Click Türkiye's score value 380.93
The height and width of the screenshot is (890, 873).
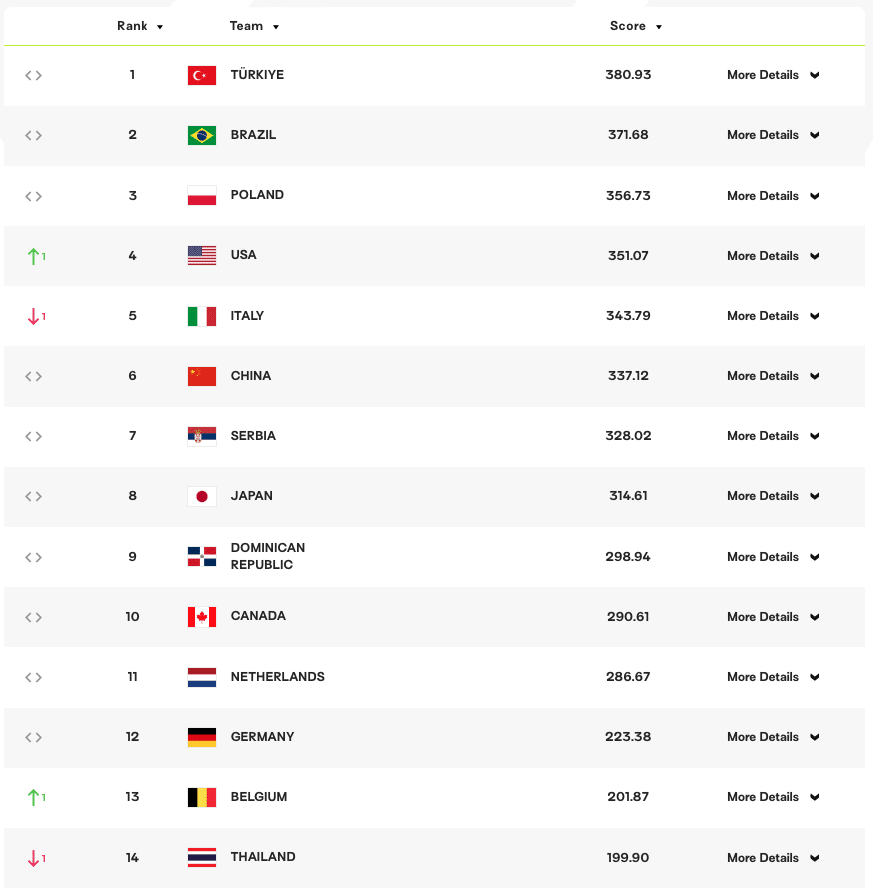tap(628, 75)
